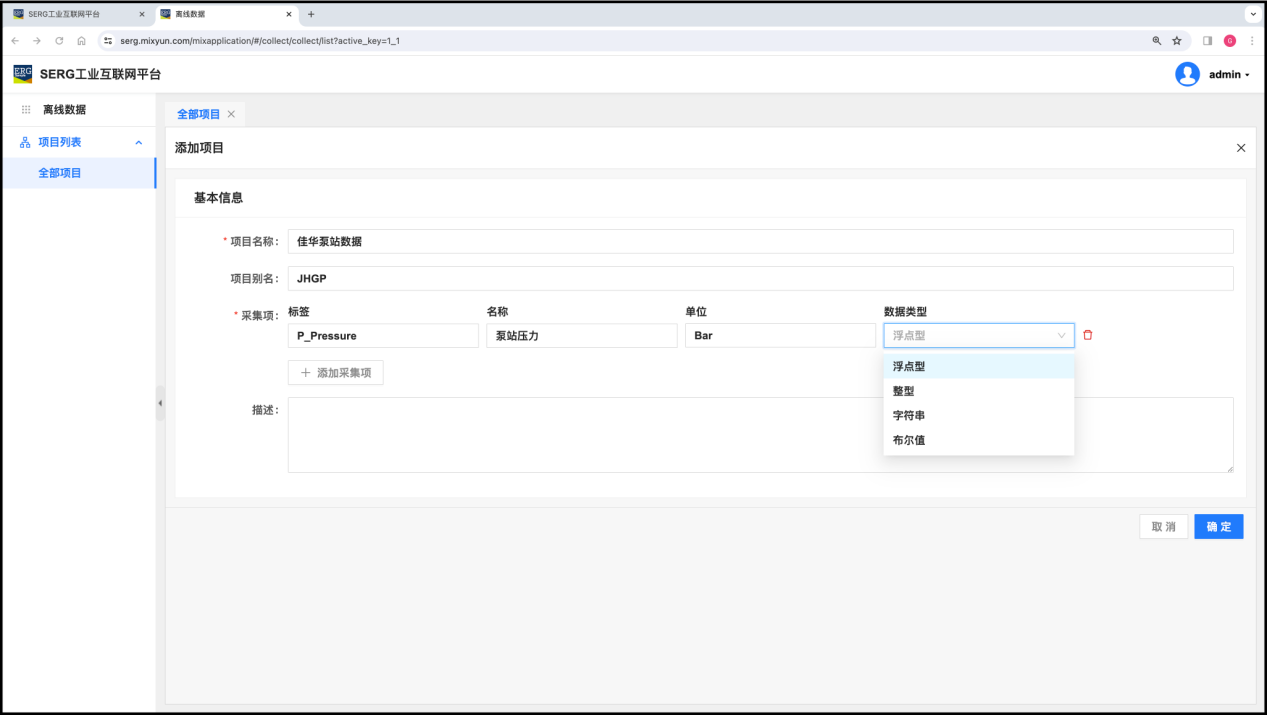The image size is (1267, 715).
Task: Select 全部项目 in the sidebar
Action: coord(60,173)
